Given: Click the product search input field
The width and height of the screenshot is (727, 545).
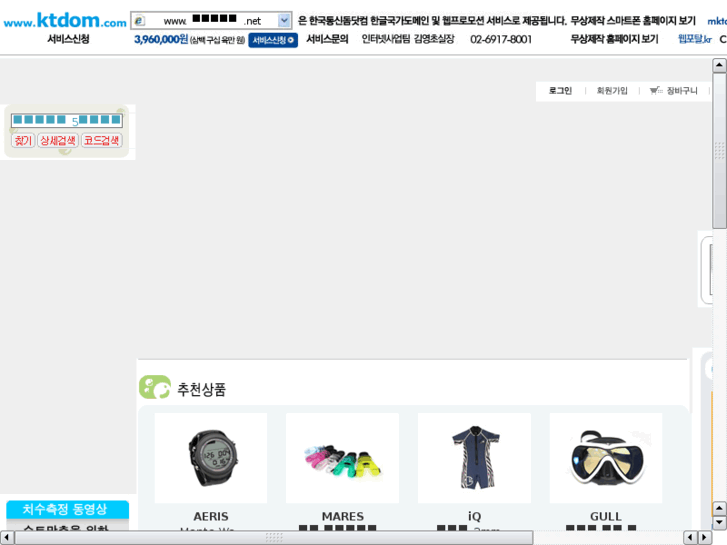Looking at the screenshot, I should tap(67, 120).
